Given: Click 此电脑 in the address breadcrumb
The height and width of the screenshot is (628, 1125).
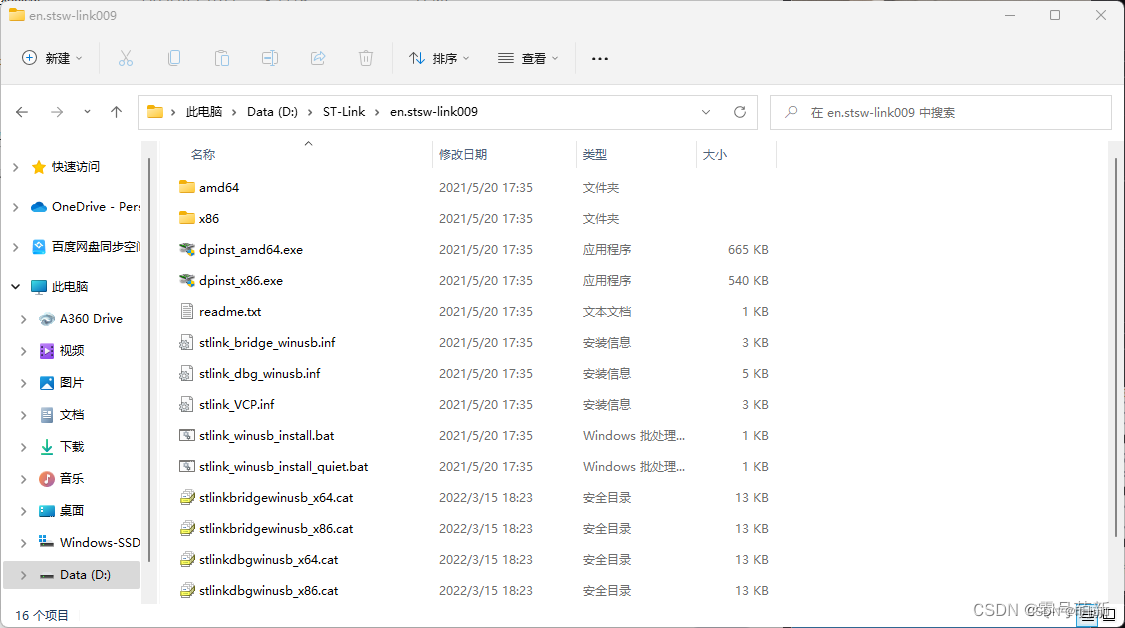Looking at the screenshot, I should click(204, 112).
